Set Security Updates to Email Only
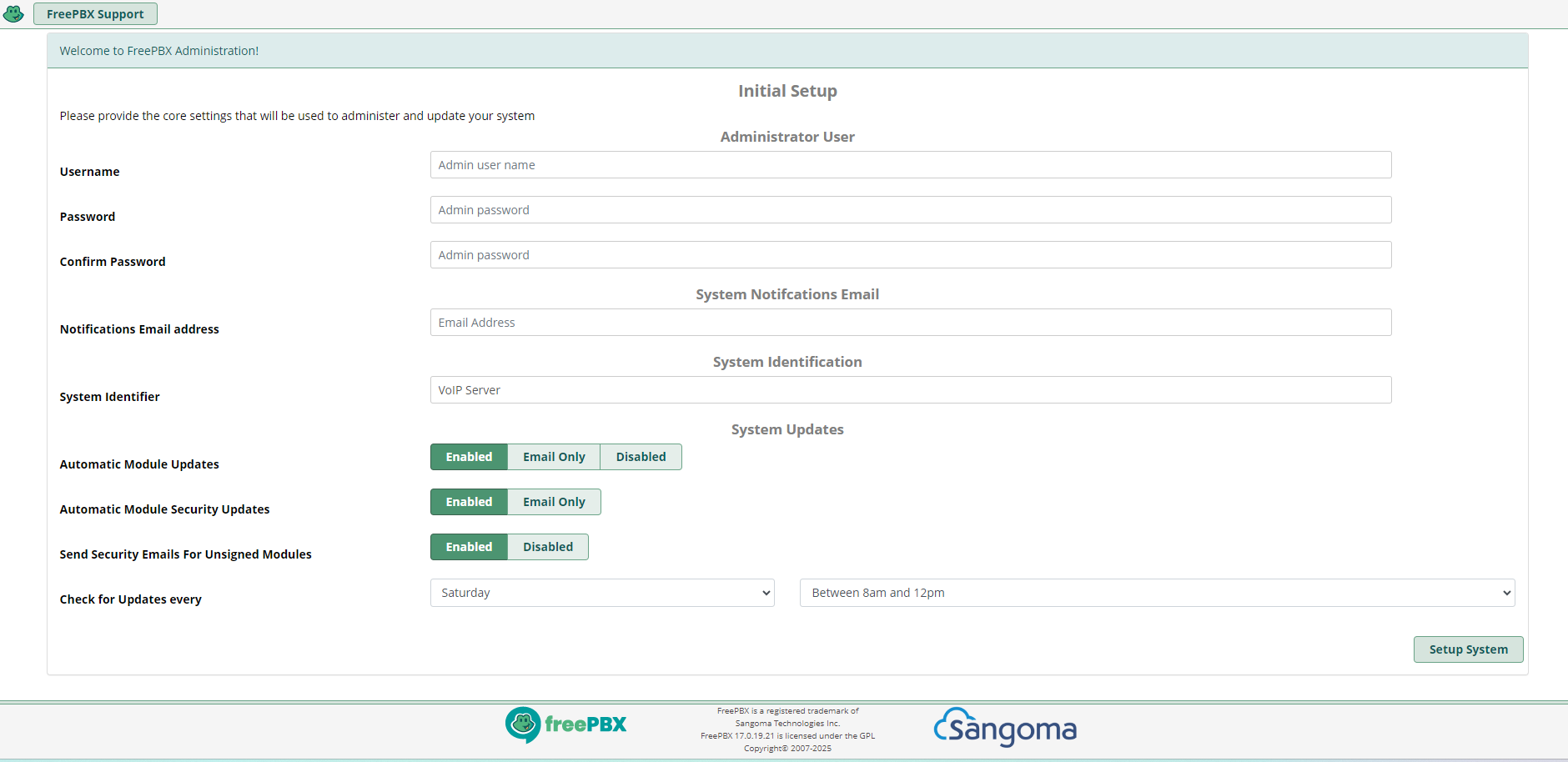1568x762 pixels. click(x=554, y=502)
